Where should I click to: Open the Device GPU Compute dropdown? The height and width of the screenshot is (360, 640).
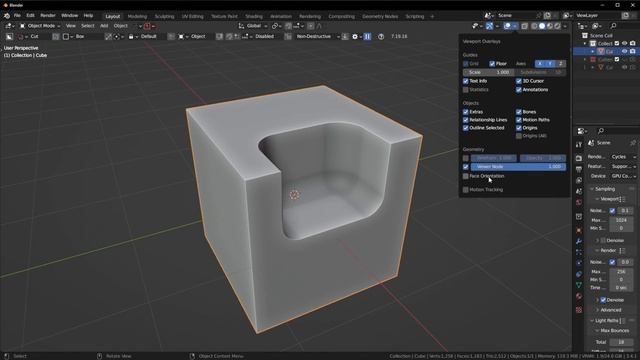click(623, 176)
